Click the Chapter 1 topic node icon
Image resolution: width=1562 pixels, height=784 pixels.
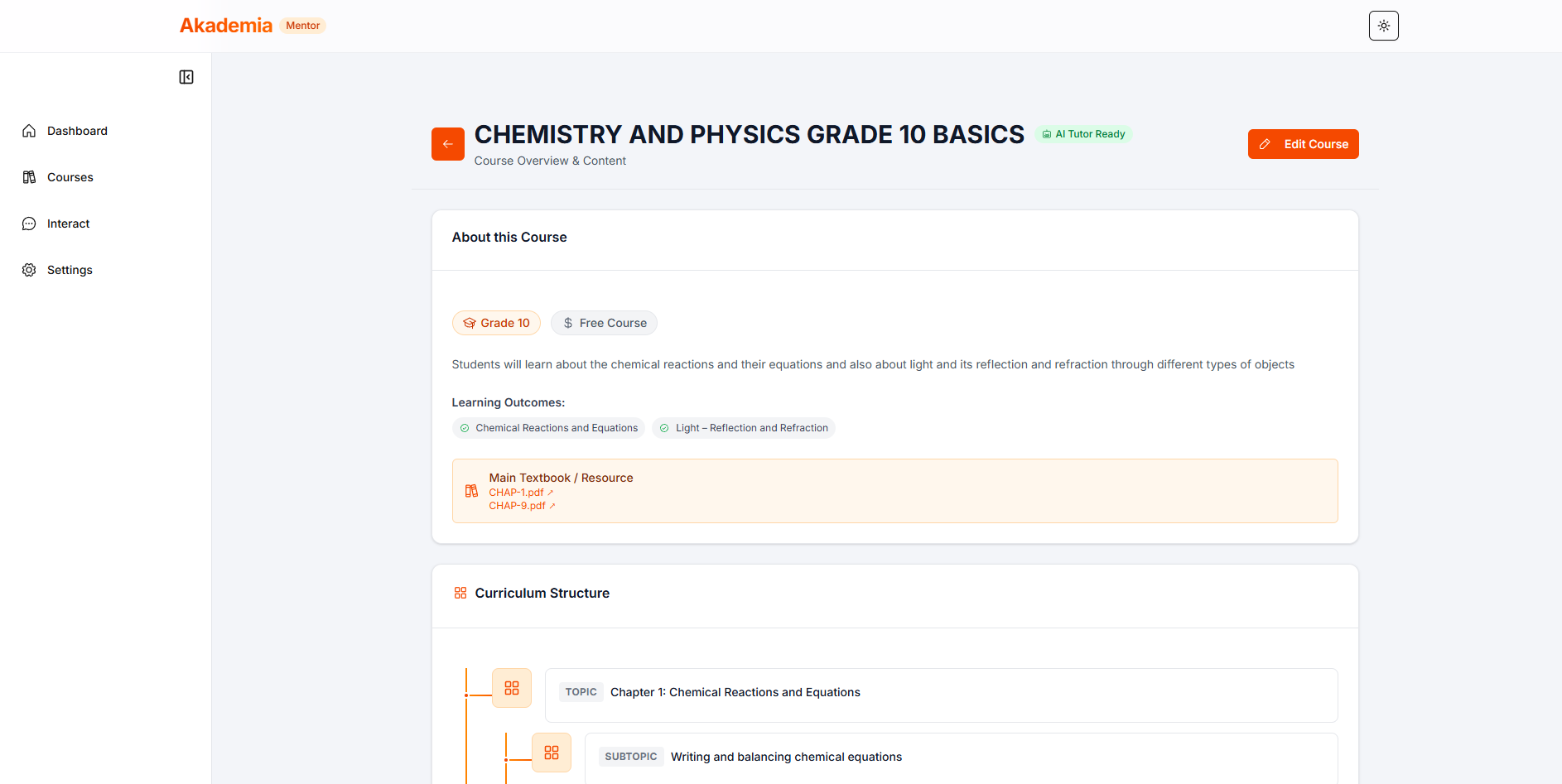(x=512, y=688)
